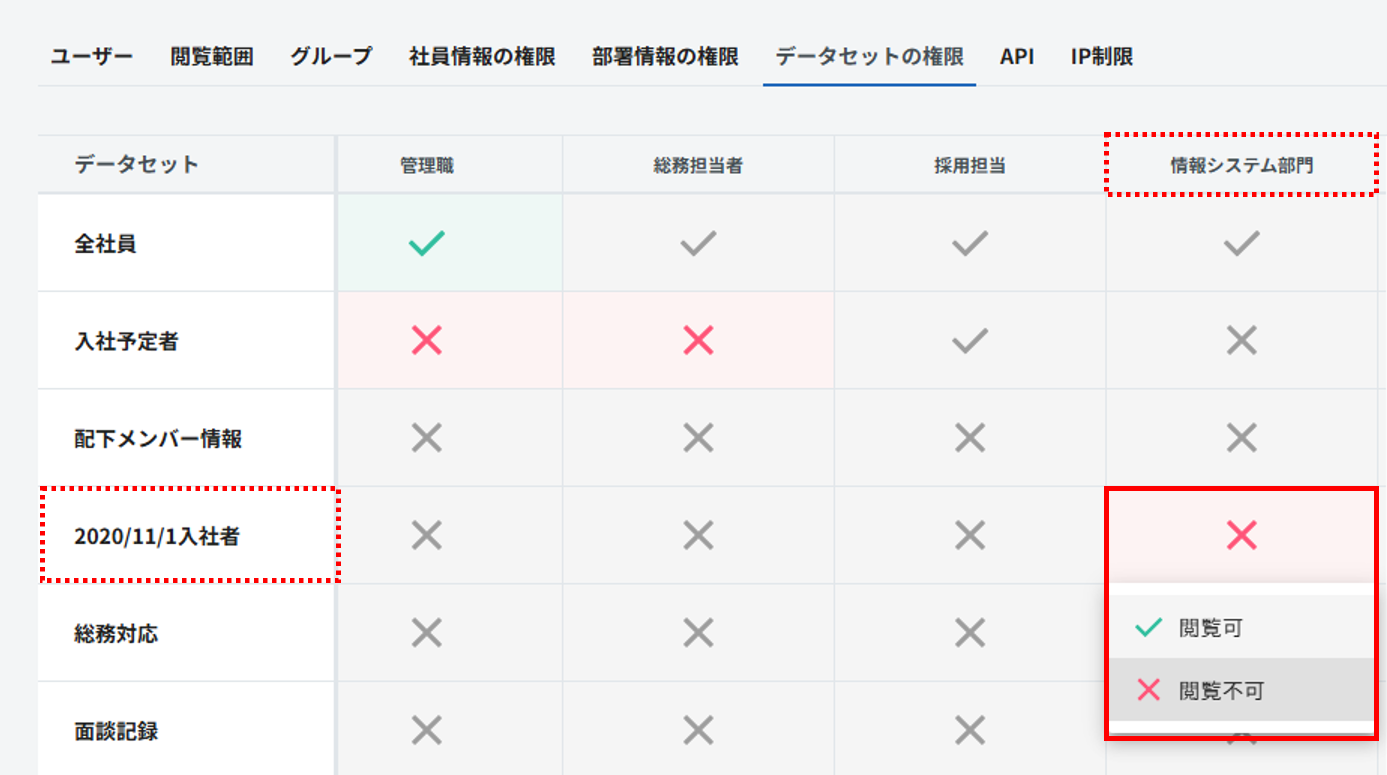Click X mark for 面談記録 under 採用担当
The width and height of the screenshot is (1387, 775).
coord(969,731)
